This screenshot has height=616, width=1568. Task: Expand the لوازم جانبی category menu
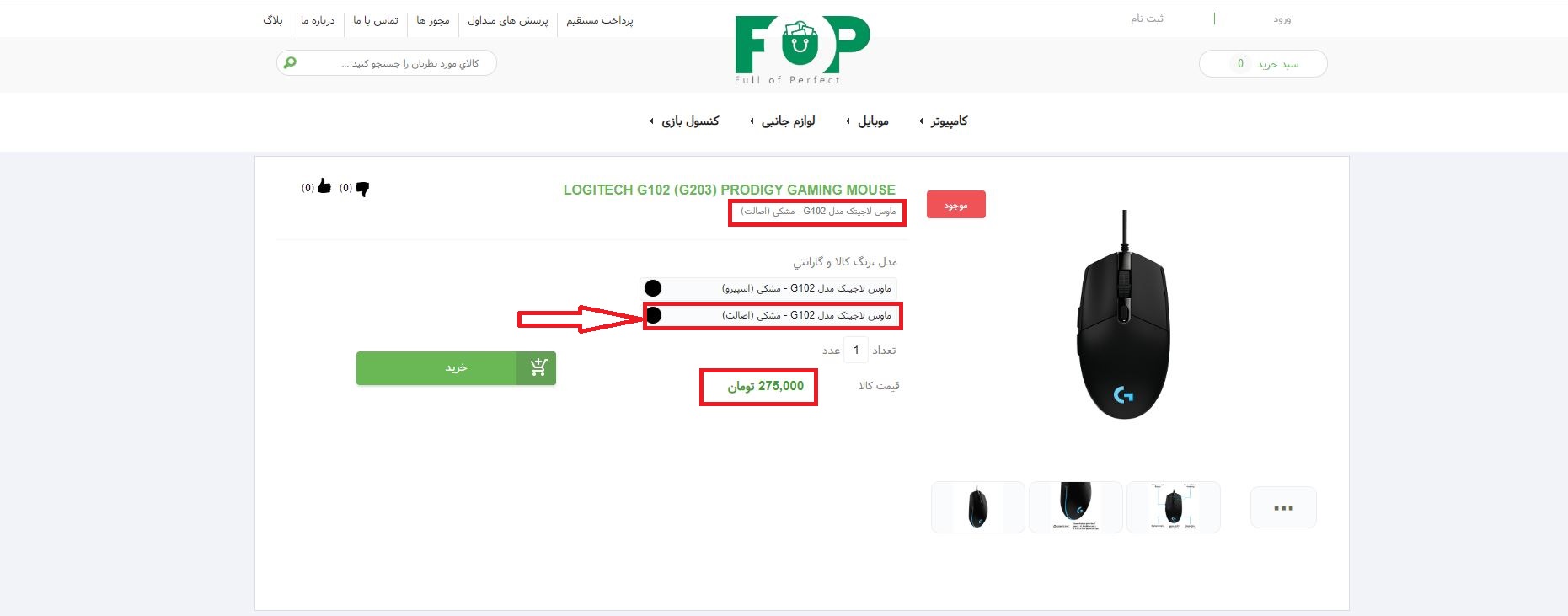pyautogui.click(x=782, y=121)
